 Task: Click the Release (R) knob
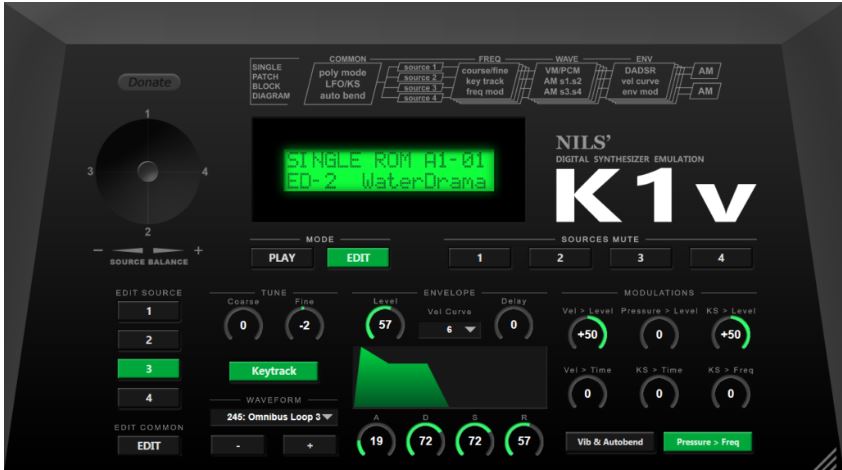[524, 441]
